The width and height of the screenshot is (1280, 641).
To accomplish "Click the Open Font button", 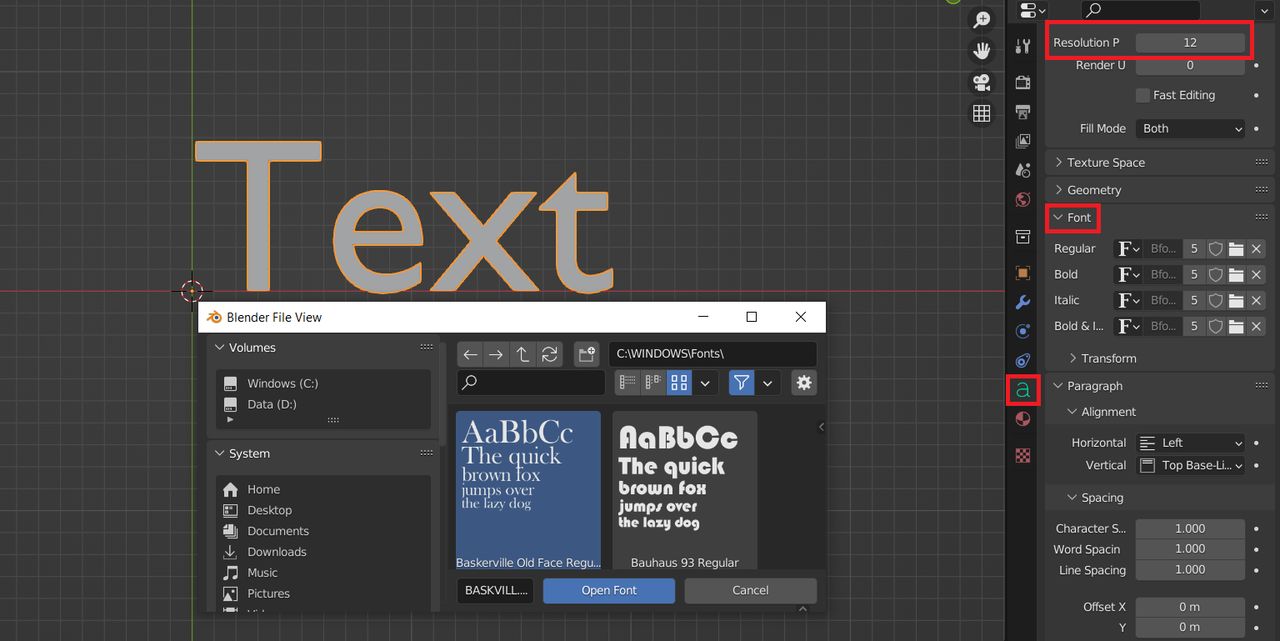I will pyautogui.click(x=608, y=590).
